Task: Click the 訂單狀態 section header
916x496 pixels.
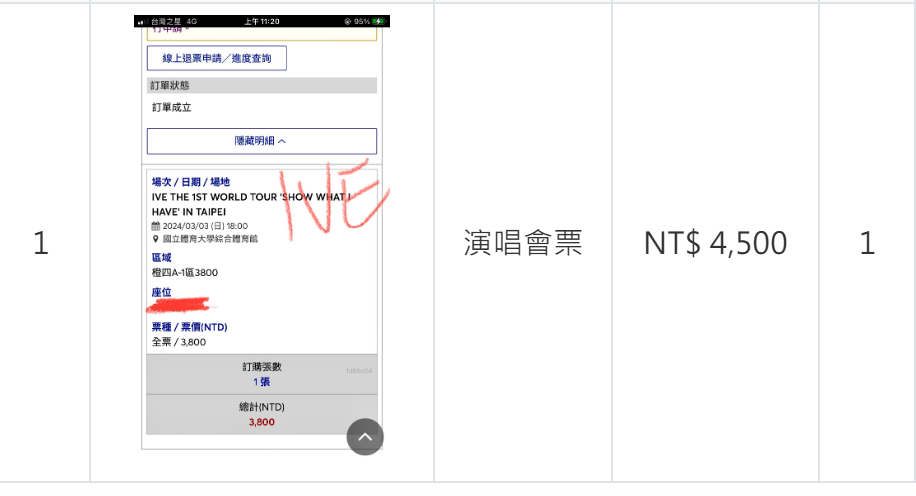Action: click(262, 85)
